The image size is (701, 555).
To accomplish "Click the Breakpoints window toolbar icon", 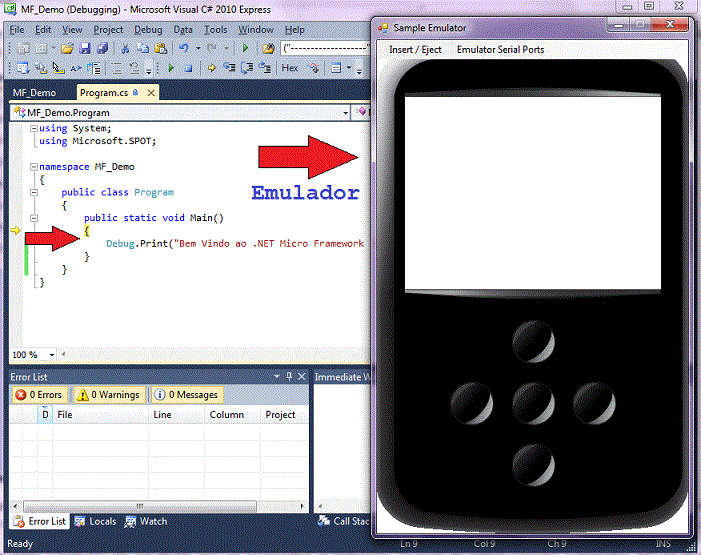I will click(336, 68).
